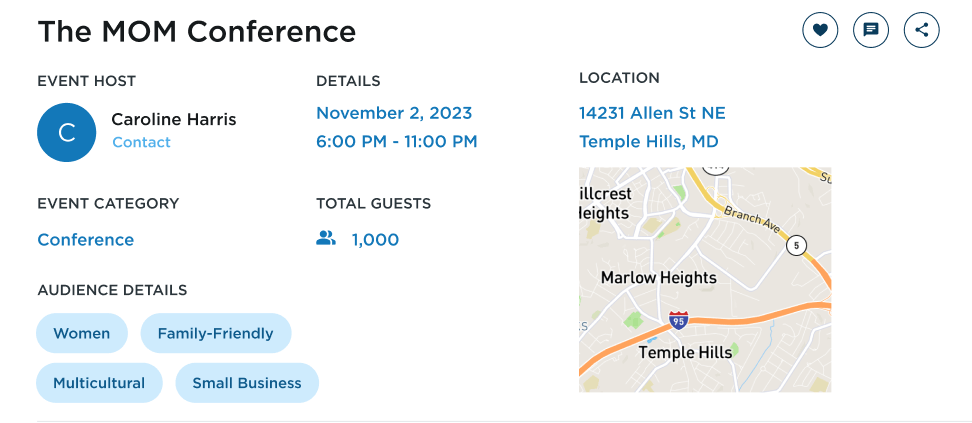This screenshot has width=972, height=423.
Task: Select the Women audience tag
Action: tap(82, 333)
